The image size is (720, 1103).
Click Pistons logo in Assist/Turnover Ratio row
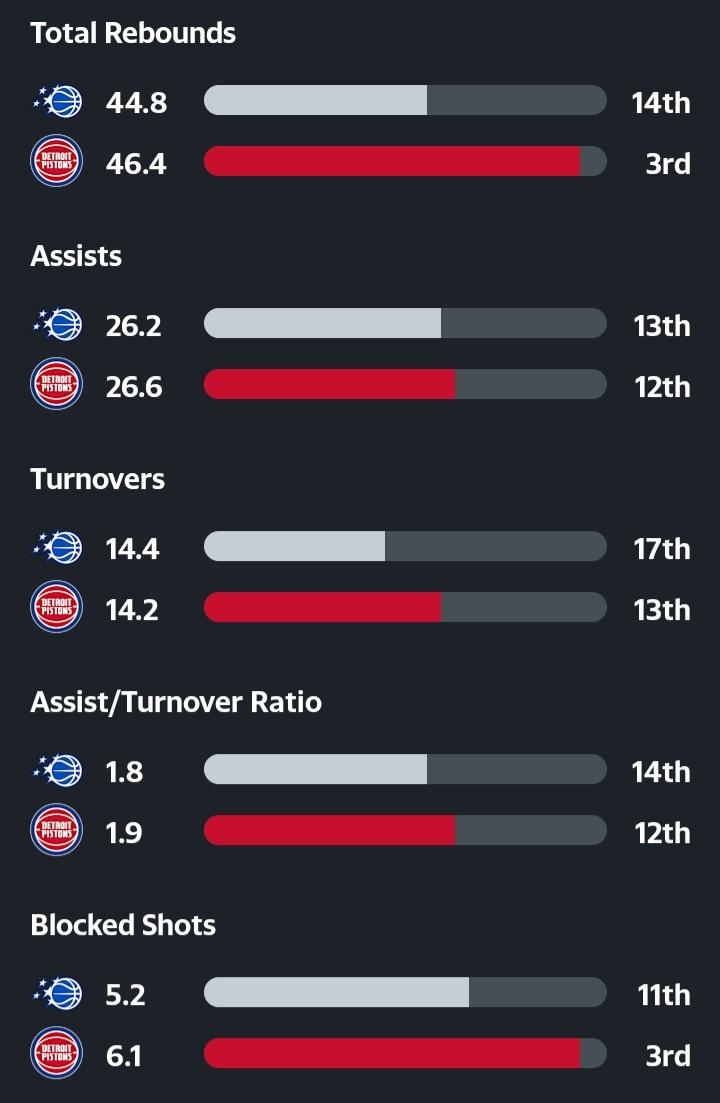coord(57,831)
